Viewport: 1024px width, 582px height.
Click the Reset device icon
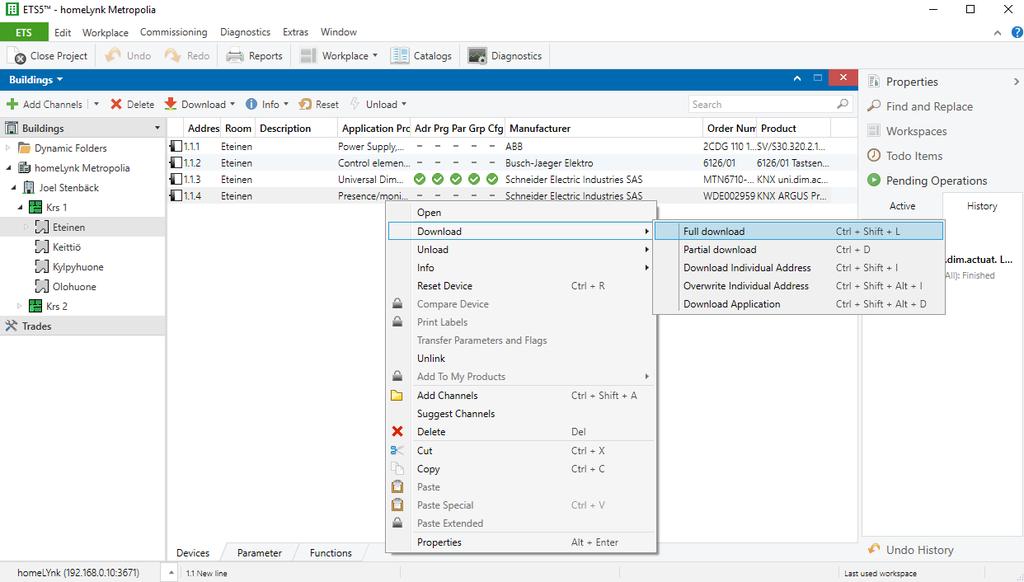(305, 104)
